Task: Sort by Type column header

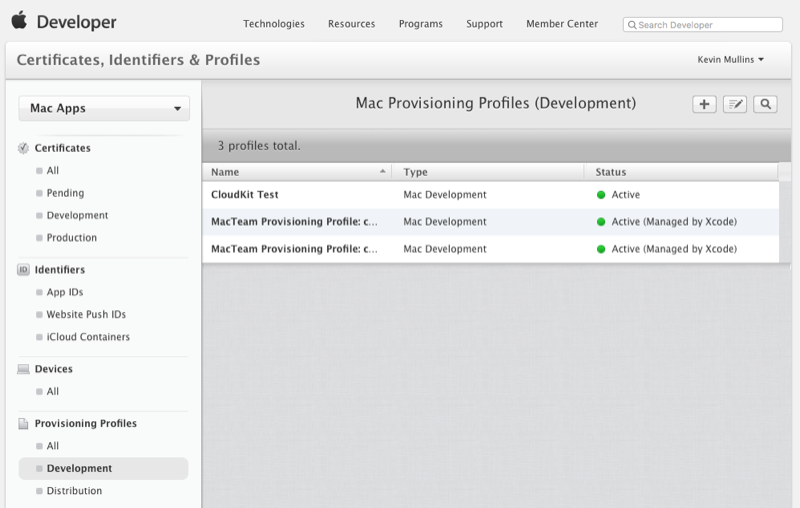Action: [x=488, y=172]
